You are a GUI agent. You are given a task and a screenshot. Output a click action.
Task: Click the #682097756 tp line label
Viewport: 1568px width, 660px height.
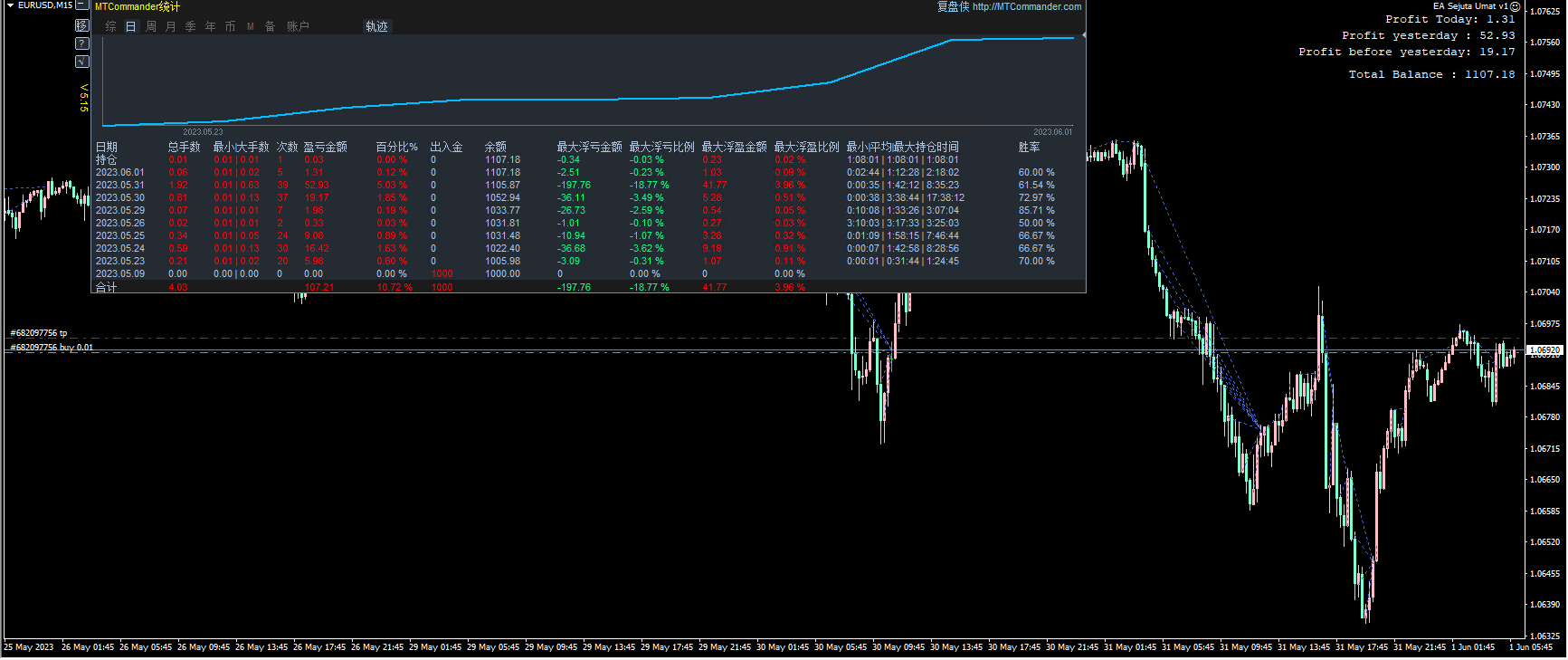point(39,333)
